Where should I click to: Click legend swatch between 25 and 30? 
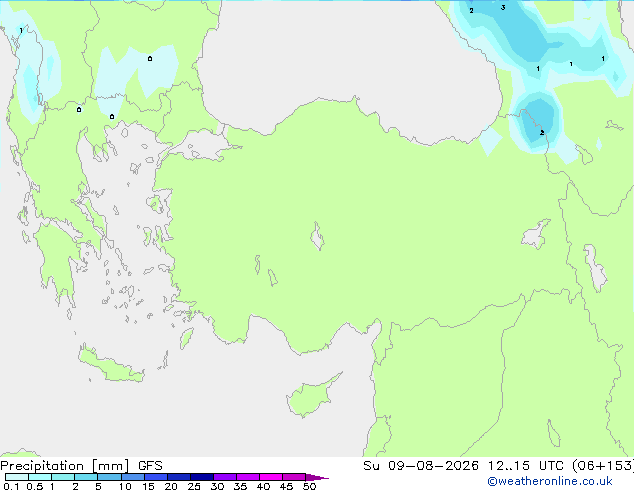click(x=202, y=477)
